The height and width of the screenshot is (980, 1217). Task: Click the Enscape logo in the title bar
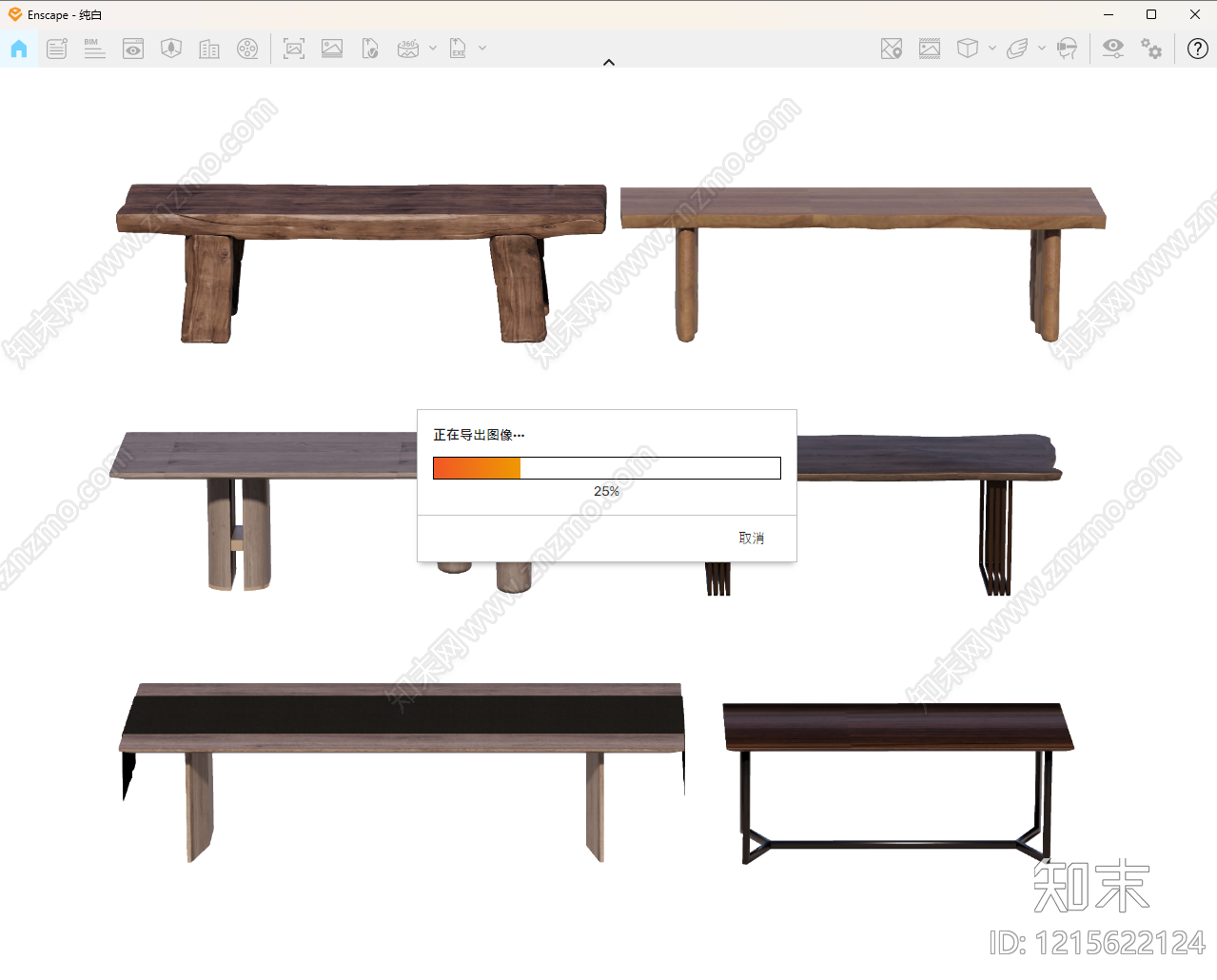(x=14, y=14)
